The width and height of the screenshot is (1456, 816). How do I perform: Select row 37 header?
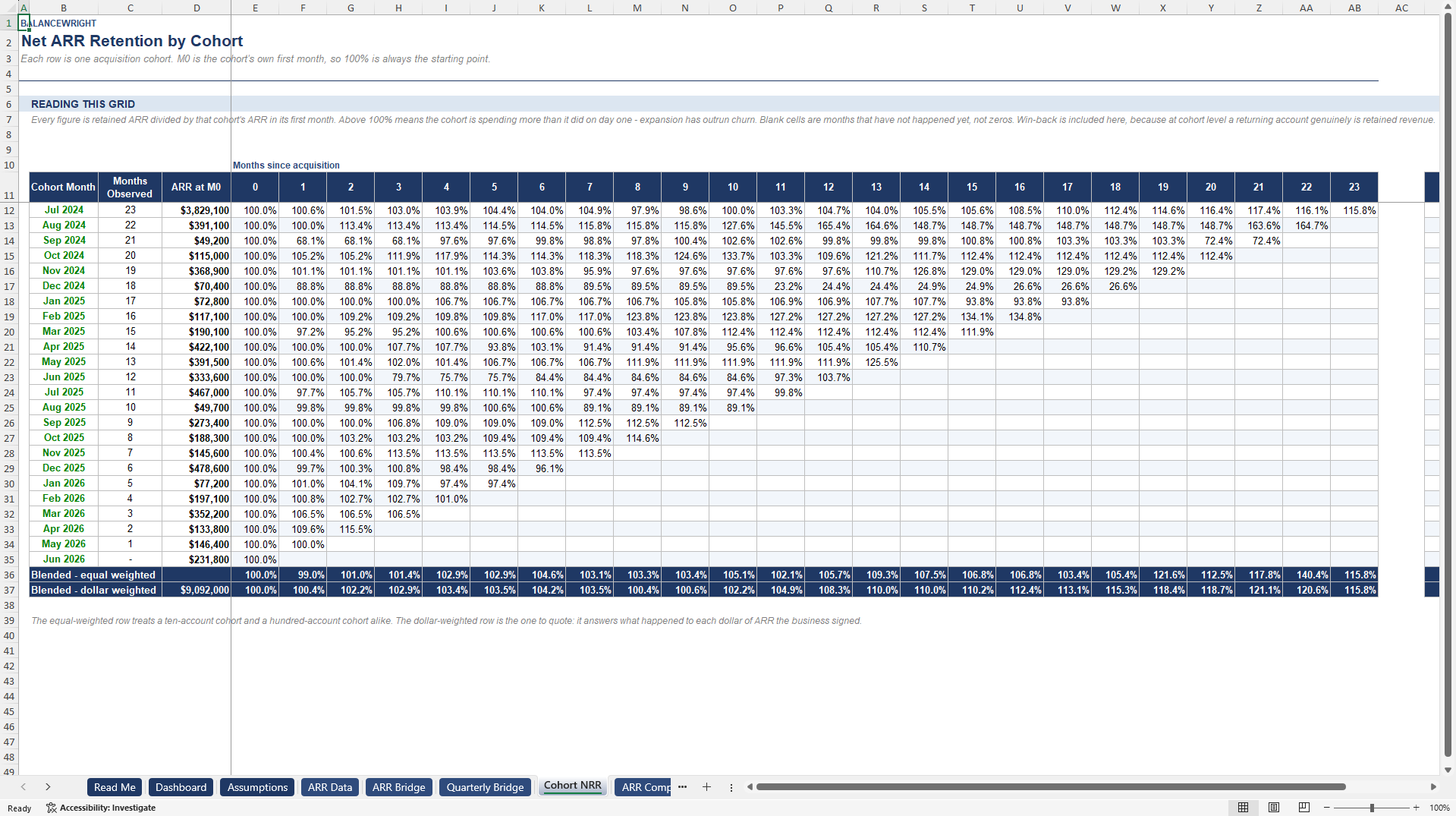[9, 590]
